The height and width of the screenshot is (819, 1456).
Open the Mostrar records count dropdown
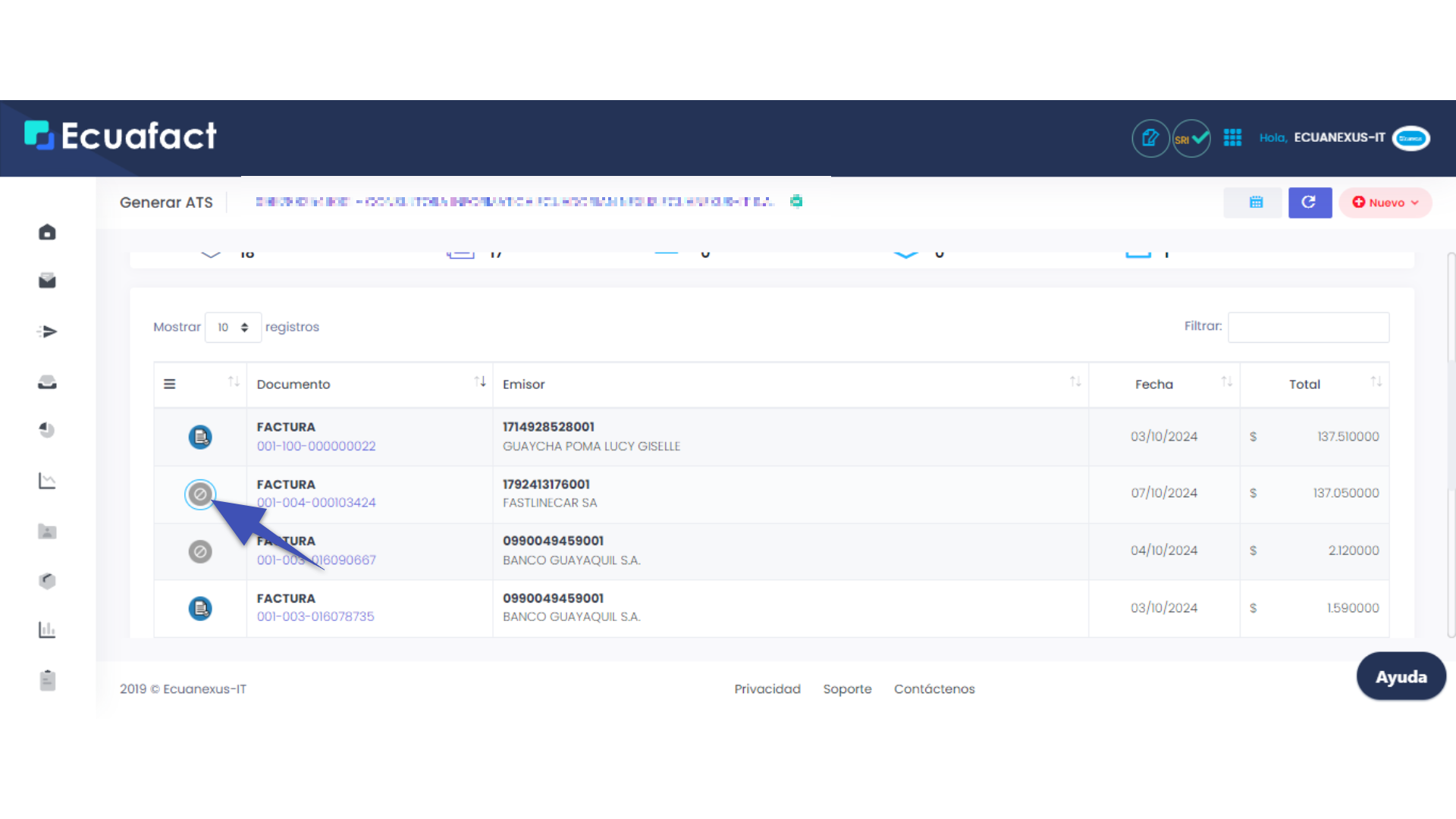[x=233, y=328]
